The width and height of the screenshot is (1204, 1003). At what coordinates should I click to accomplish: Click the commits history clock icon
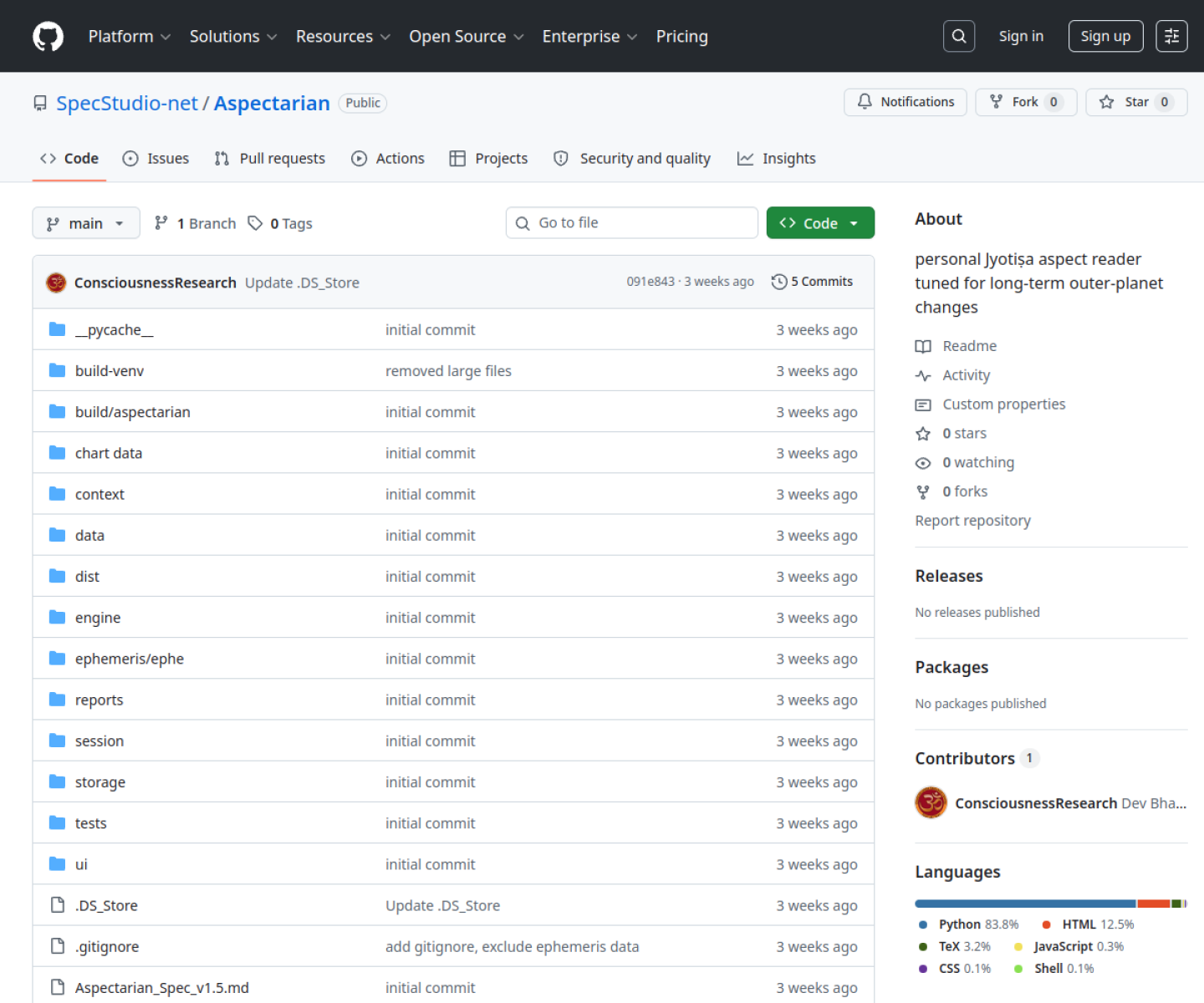[x=778, y=282]
